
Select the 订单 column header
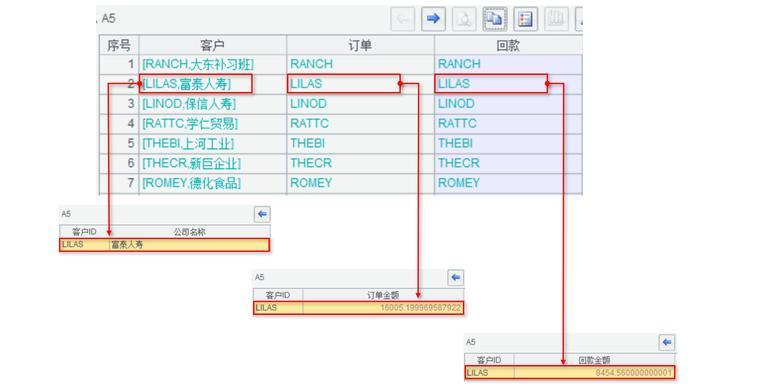click(360, 45)
